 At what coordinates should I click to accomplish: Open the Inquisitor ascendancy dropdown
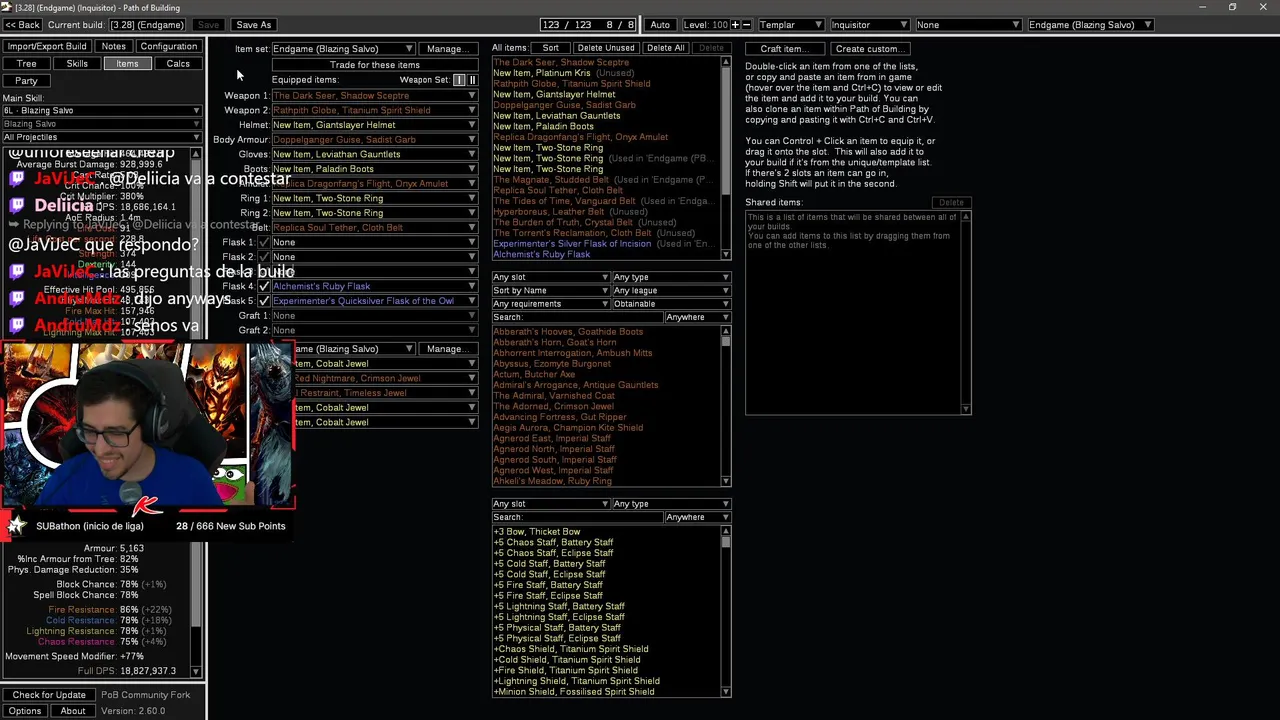coord(868,25)
